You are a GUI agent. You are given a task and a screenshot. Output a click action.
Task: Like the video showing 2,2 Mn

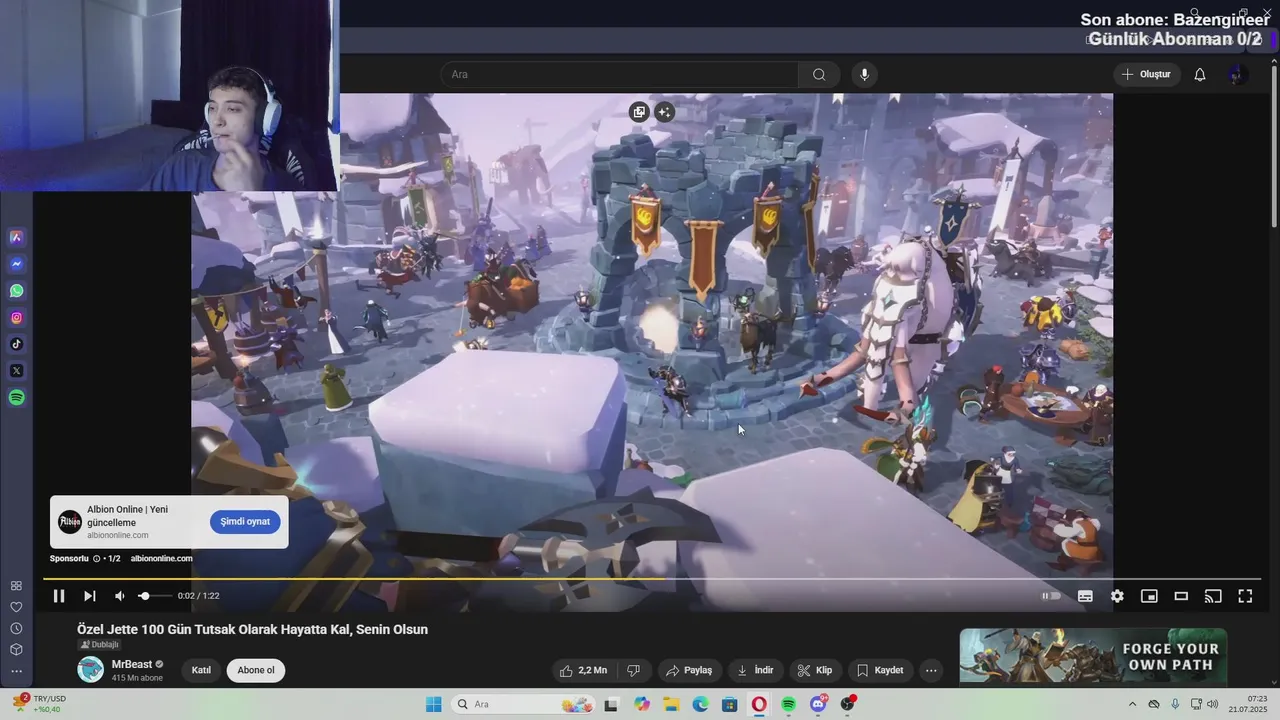[583, 670]
